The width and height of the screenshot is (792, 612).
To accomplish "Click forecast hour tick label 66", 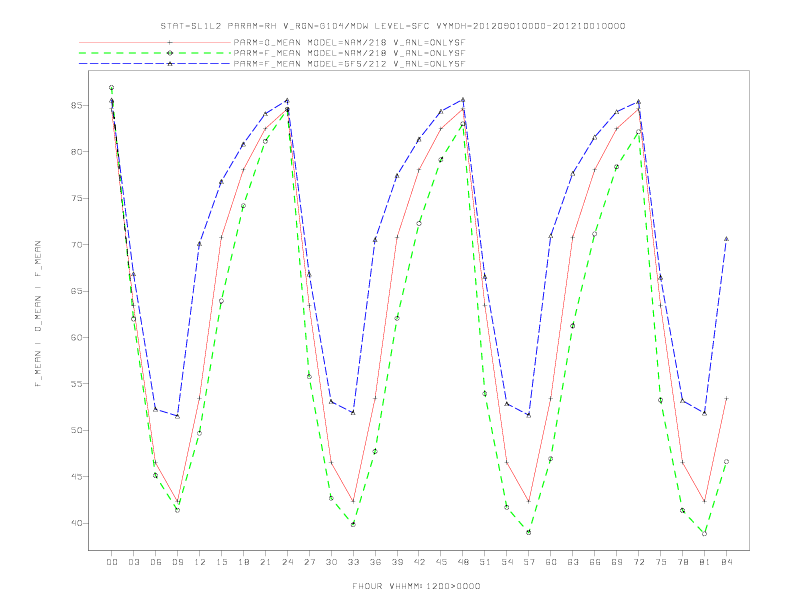I will click(595, 562).
